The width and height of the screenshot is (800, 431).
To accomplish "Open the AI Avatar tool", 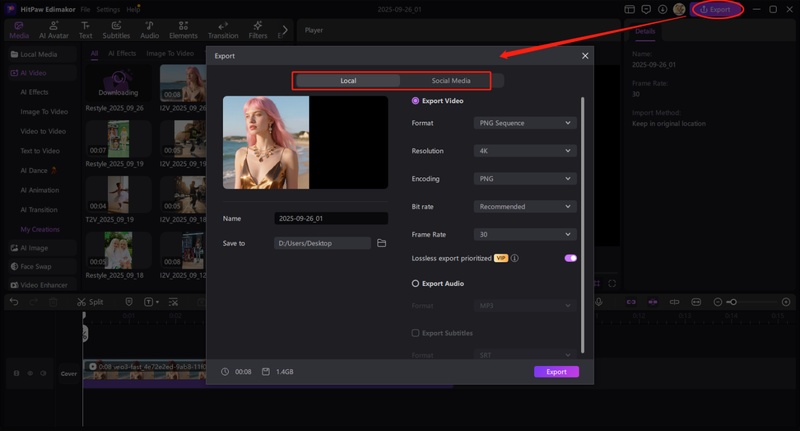I will 54,29.
